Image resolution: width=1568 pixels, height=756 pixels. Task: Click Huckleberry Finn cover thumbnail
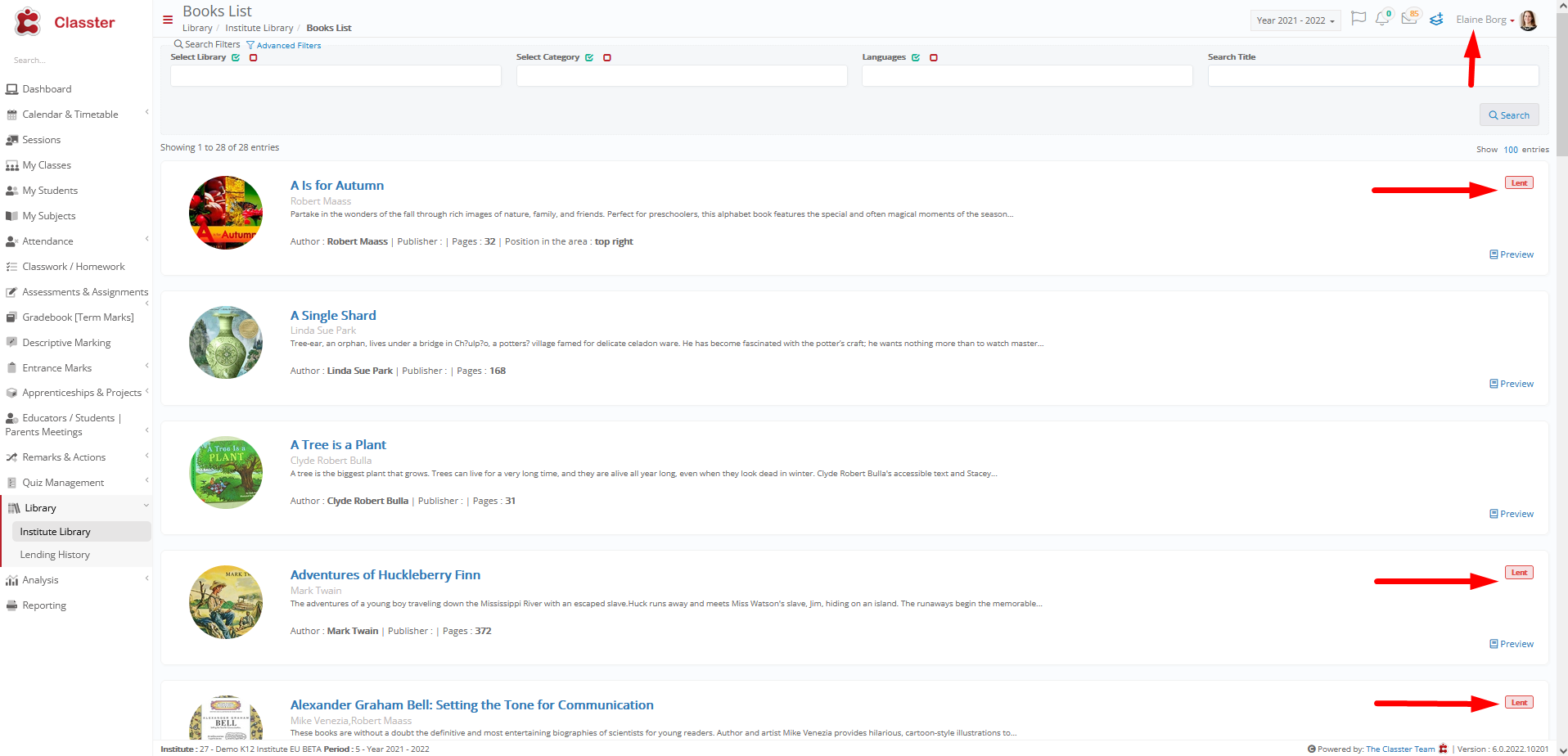point(226,602)
